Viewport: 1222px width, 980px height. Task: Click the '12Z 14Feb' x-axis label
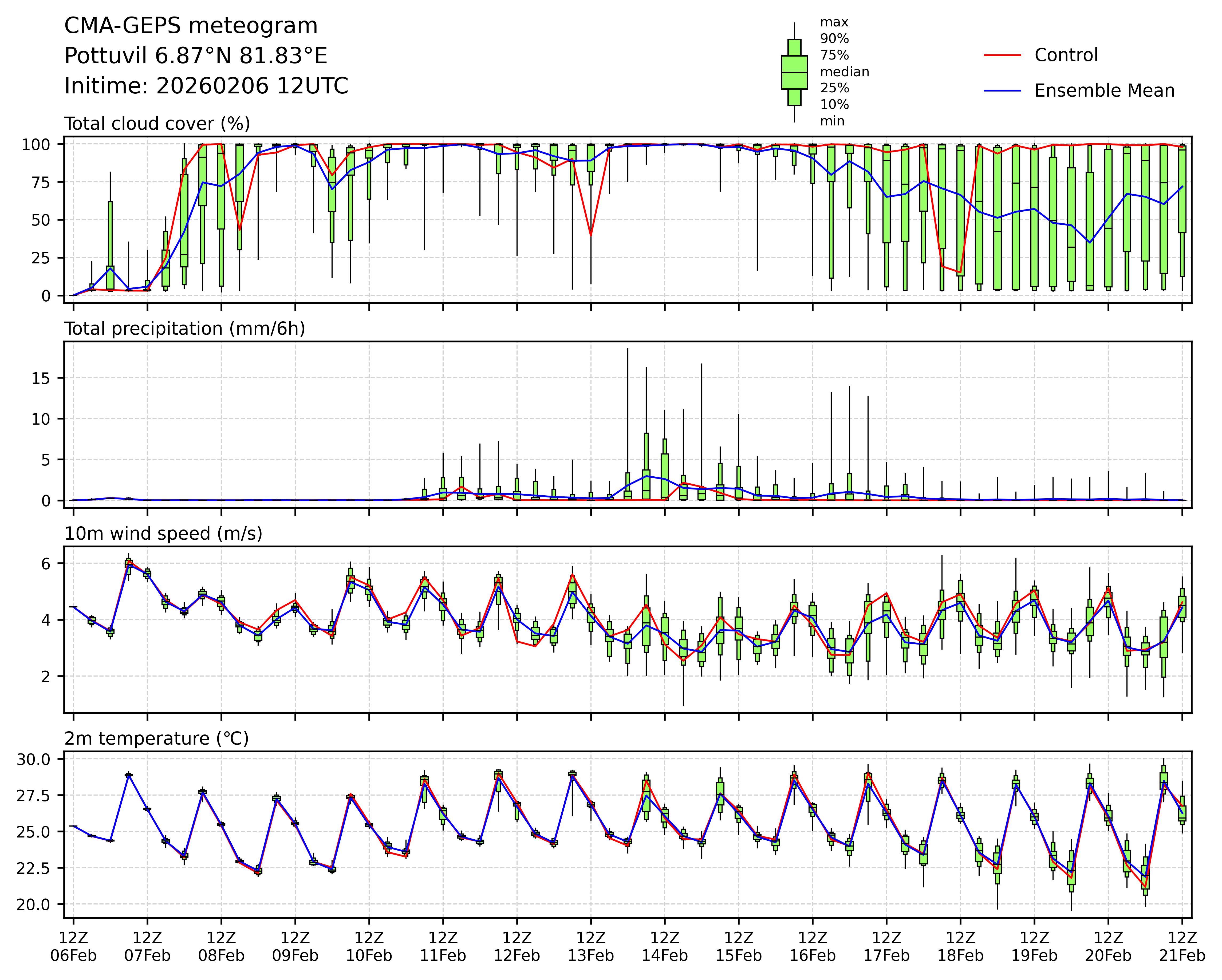(x=664, y=946)
